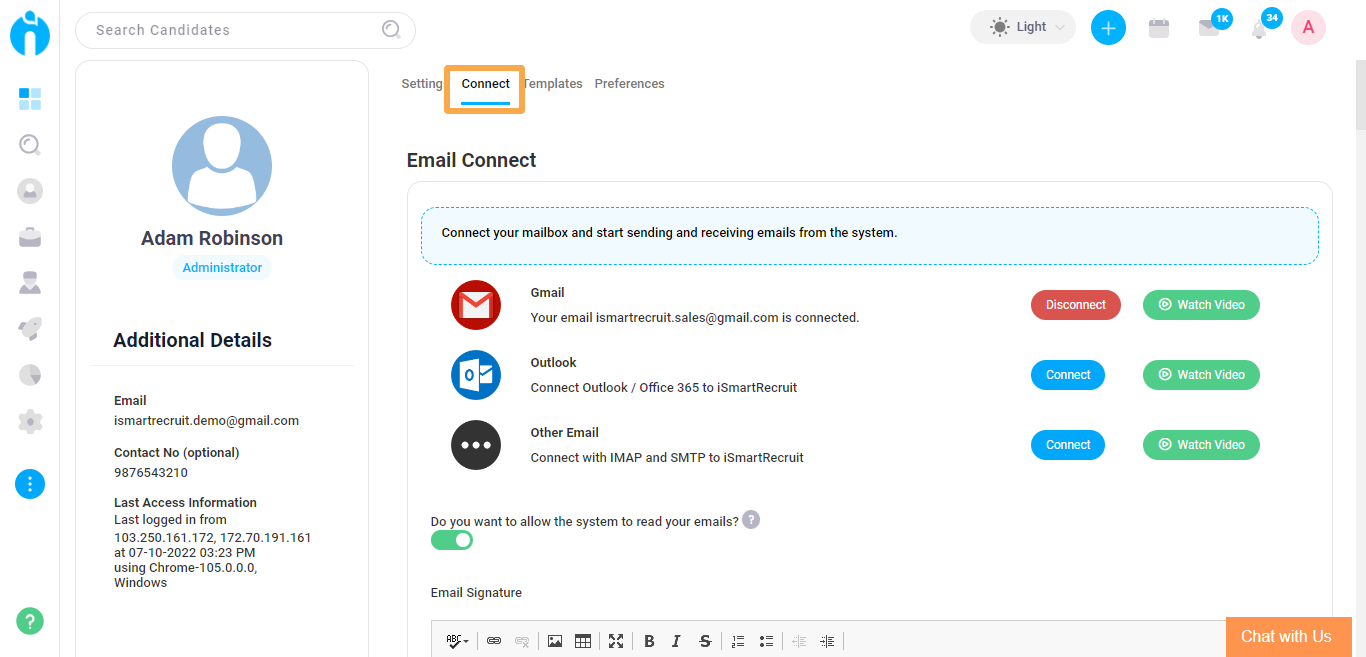
Task: Disable allowing the system to read emails
Action: pyautogui.click(x=452, y=539)
